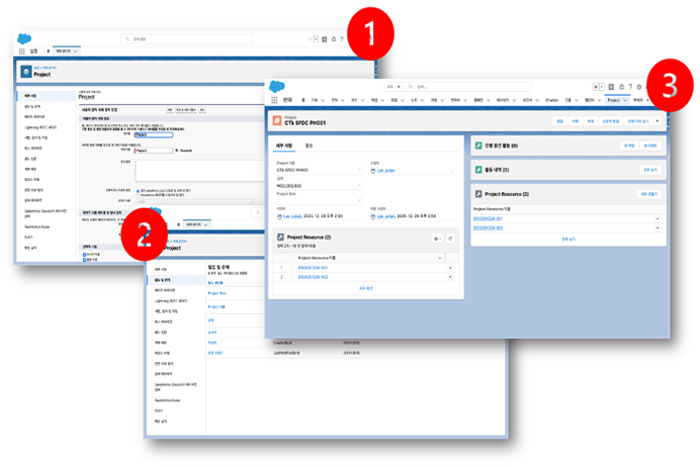Open the help question mark icon in window 3
Viewport: 700px width, 468px height.
630,87
